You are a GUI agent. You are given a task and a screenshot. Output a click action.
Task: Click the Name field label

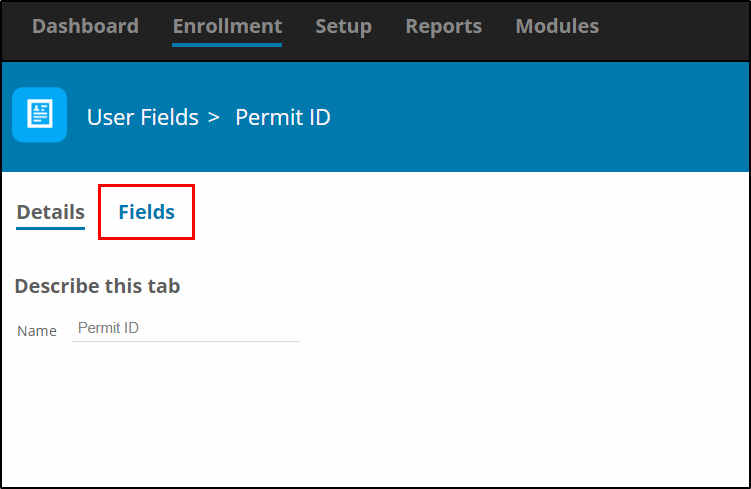pos(37,331)
